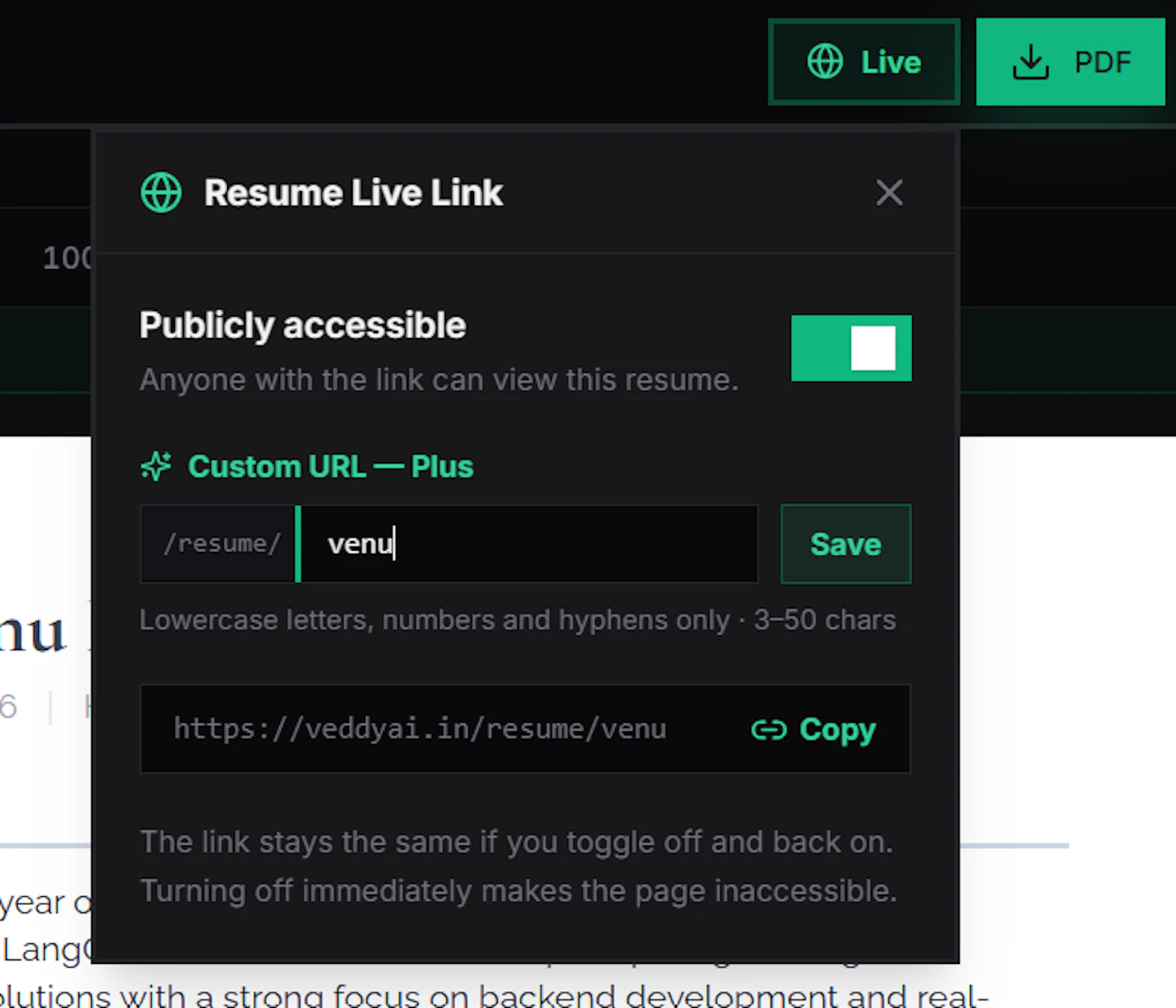Image resolution: width=1176 pixels, height=1008 pixels.
Task: Select the https://veddyai.in/resume/venu URL text
Action: coord(420,729)
